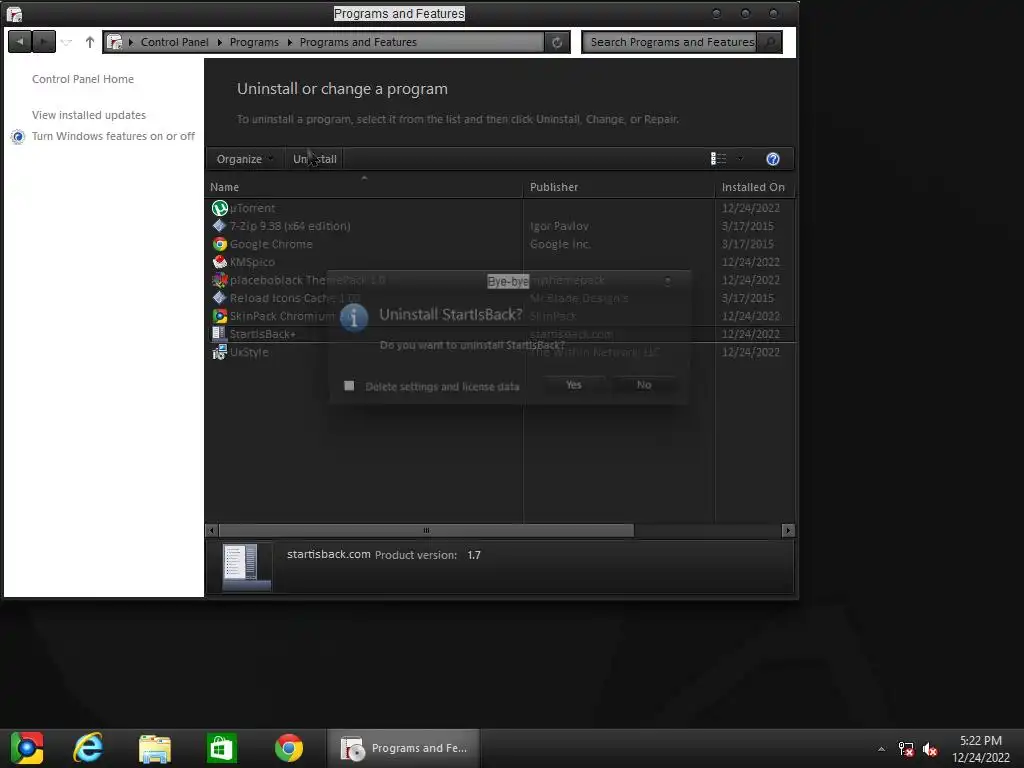Check Delete settings and license data

pos(349,386)
